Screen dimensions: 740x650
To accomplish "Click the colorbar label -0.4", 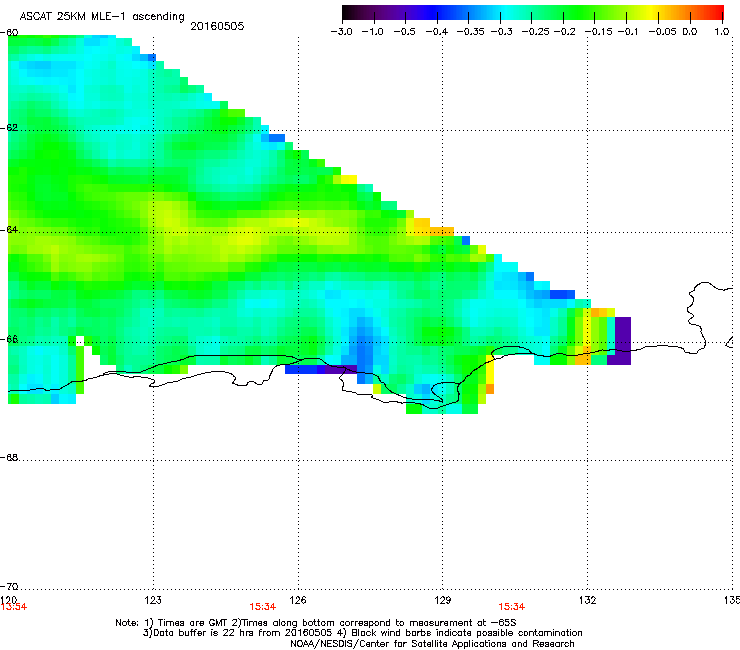I will [x=437, y=32].
